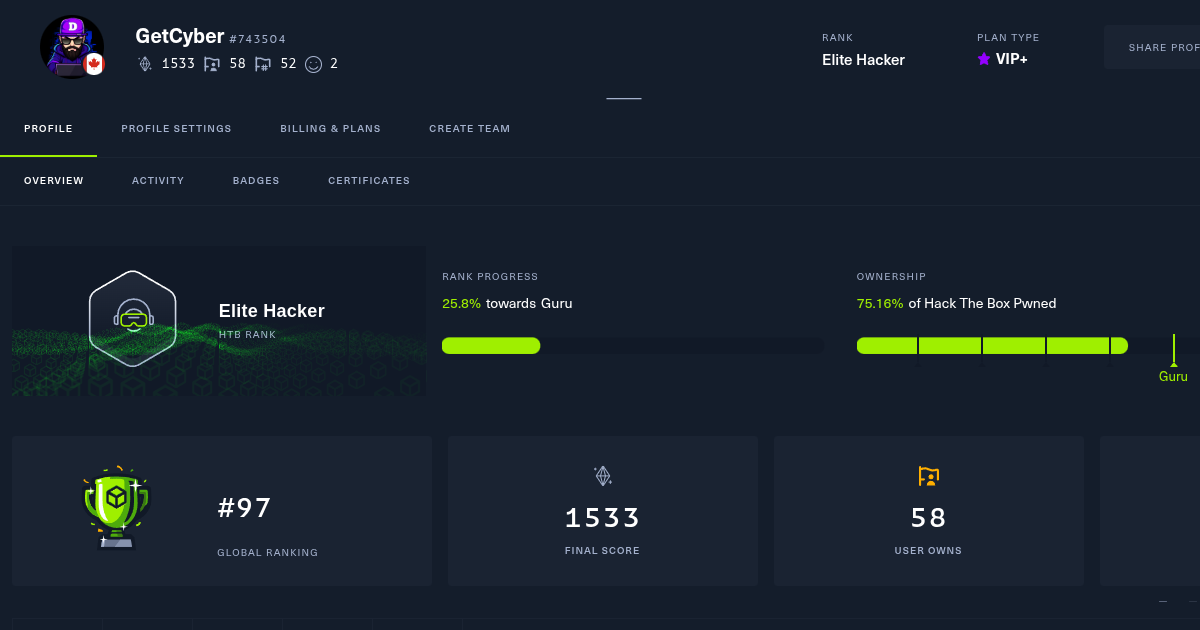This screenshot has width=1200, height=630.
Task: Open the Profile Settings tab
Action: (176, 129)
